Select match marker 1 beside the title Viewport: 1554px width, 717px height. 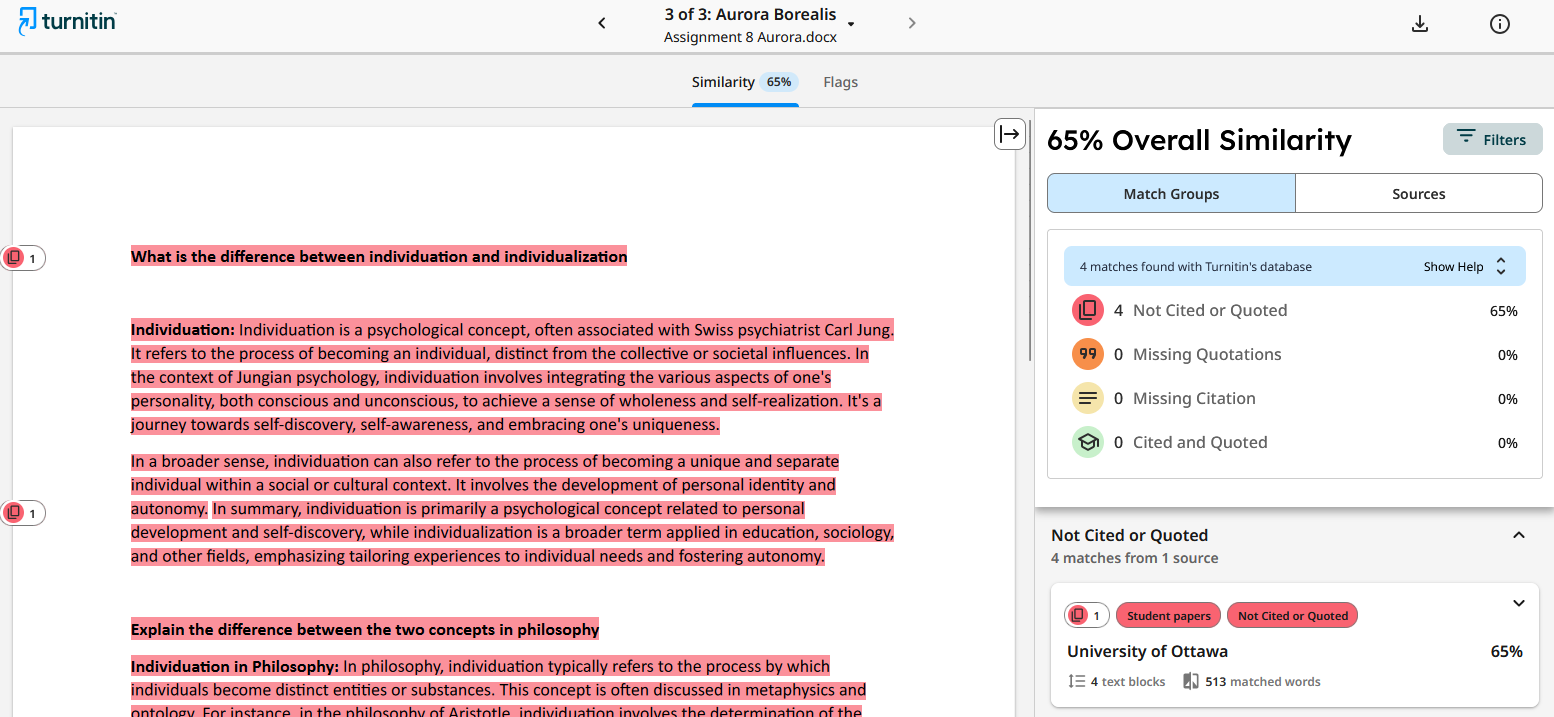[23, 258]
